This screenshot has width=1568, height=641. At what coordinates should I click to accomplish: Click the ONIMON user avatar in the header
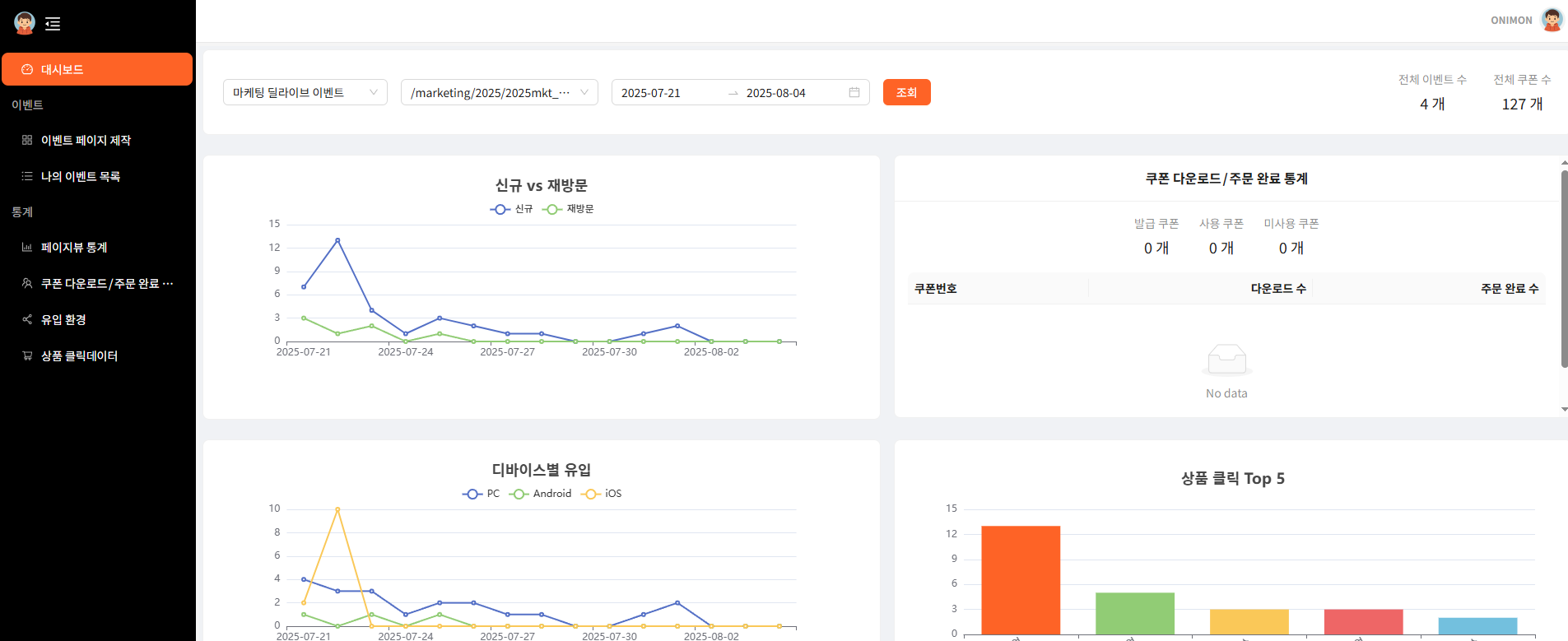point(1552,20)
